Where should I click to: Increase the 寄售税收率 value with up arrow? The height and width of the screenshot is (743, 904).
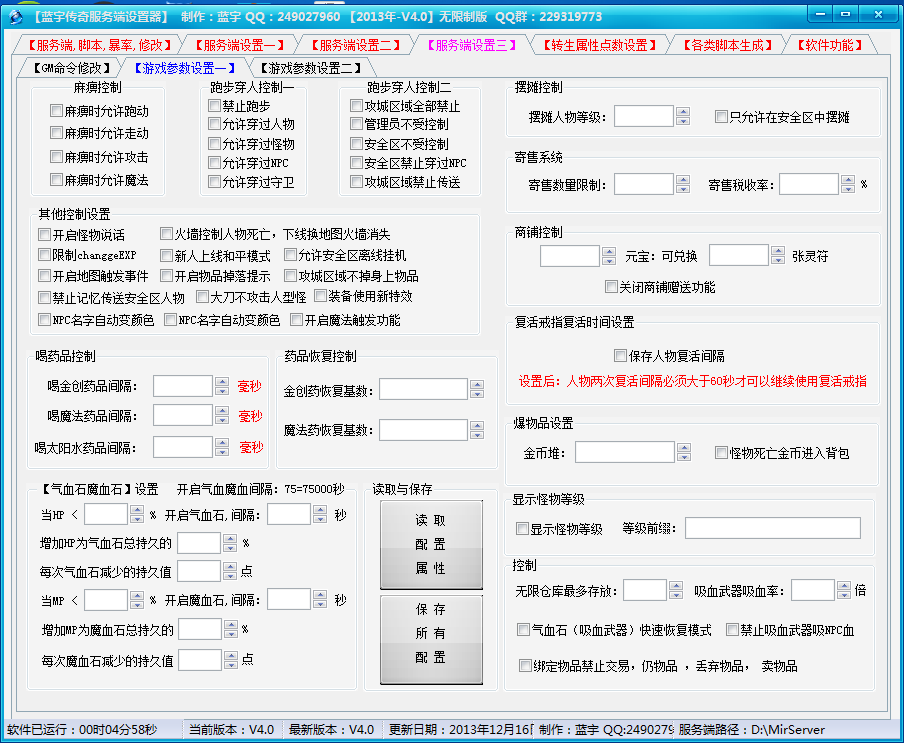click(x=848, y=179)
